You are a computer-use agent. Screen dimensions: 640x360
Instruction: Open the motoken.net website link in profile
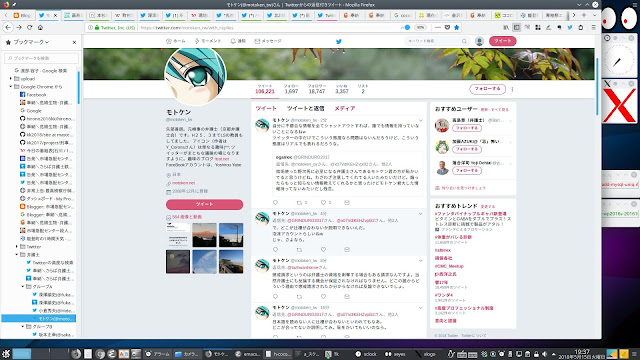pyautogui.click(x=183, y=183)
